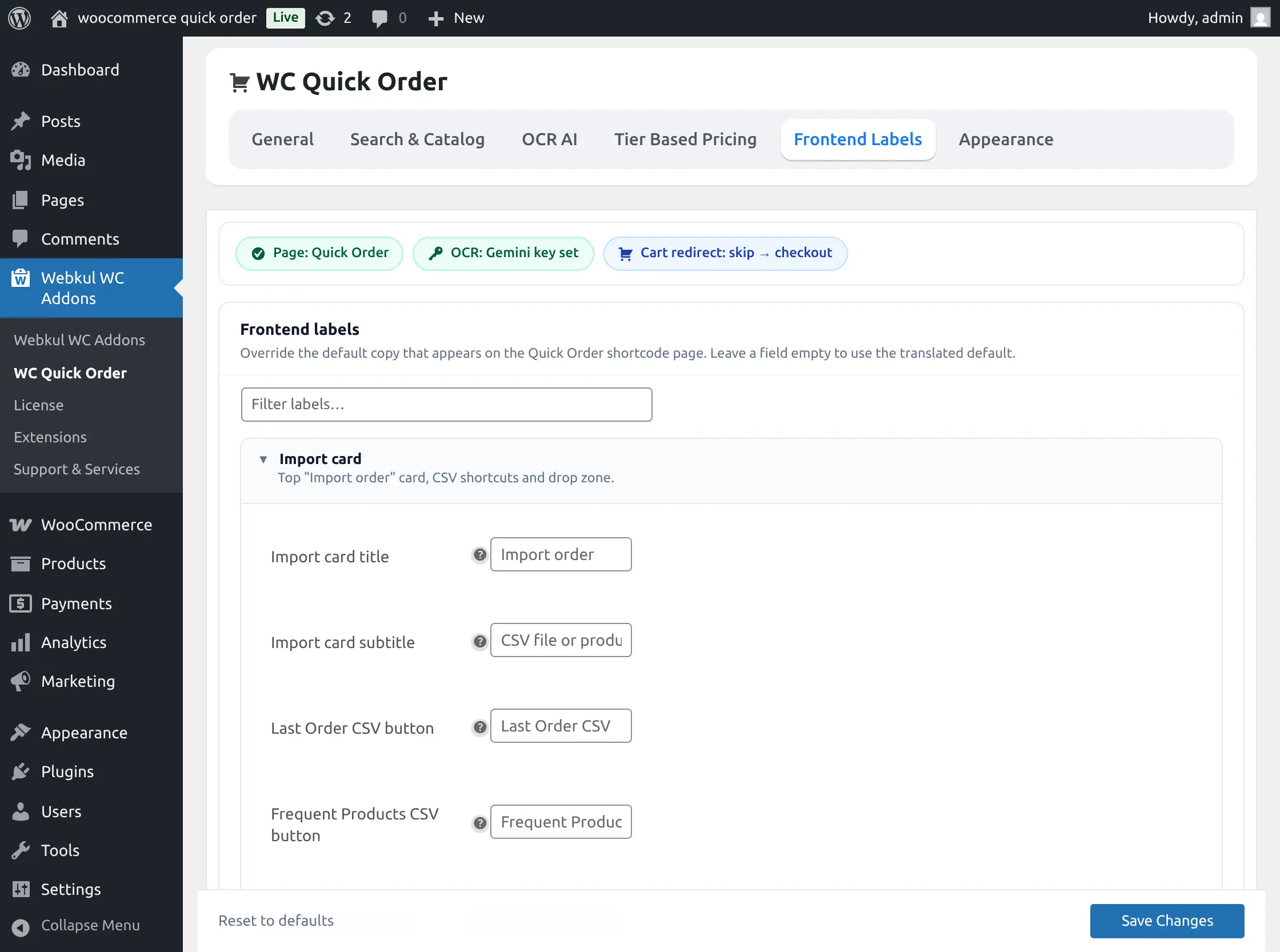Screen dimensions: 1280x952
Task: Open the updates icon showing 2
Action: coord(325,18)
